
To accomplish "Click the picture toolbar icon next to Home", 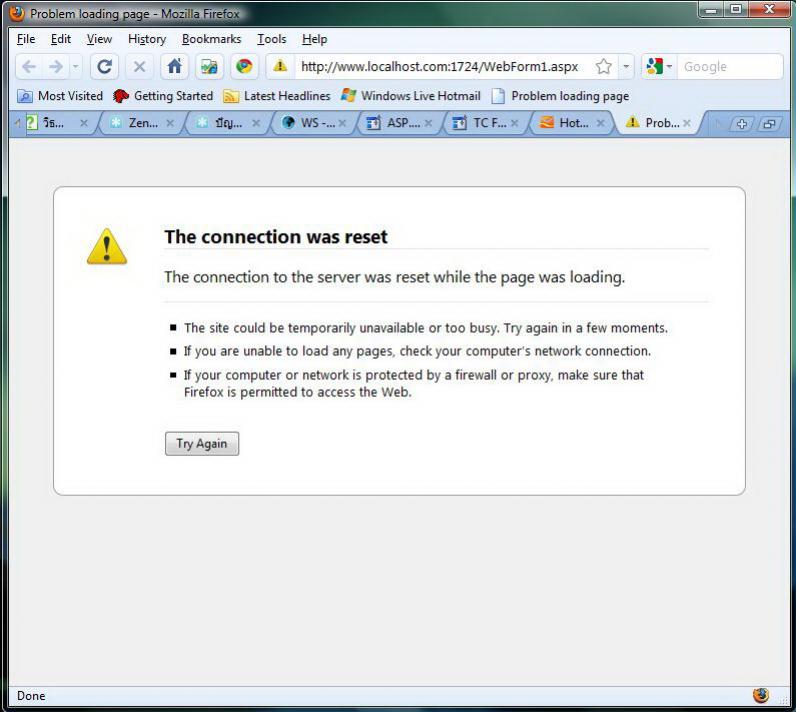I will [x=209, y=66].
